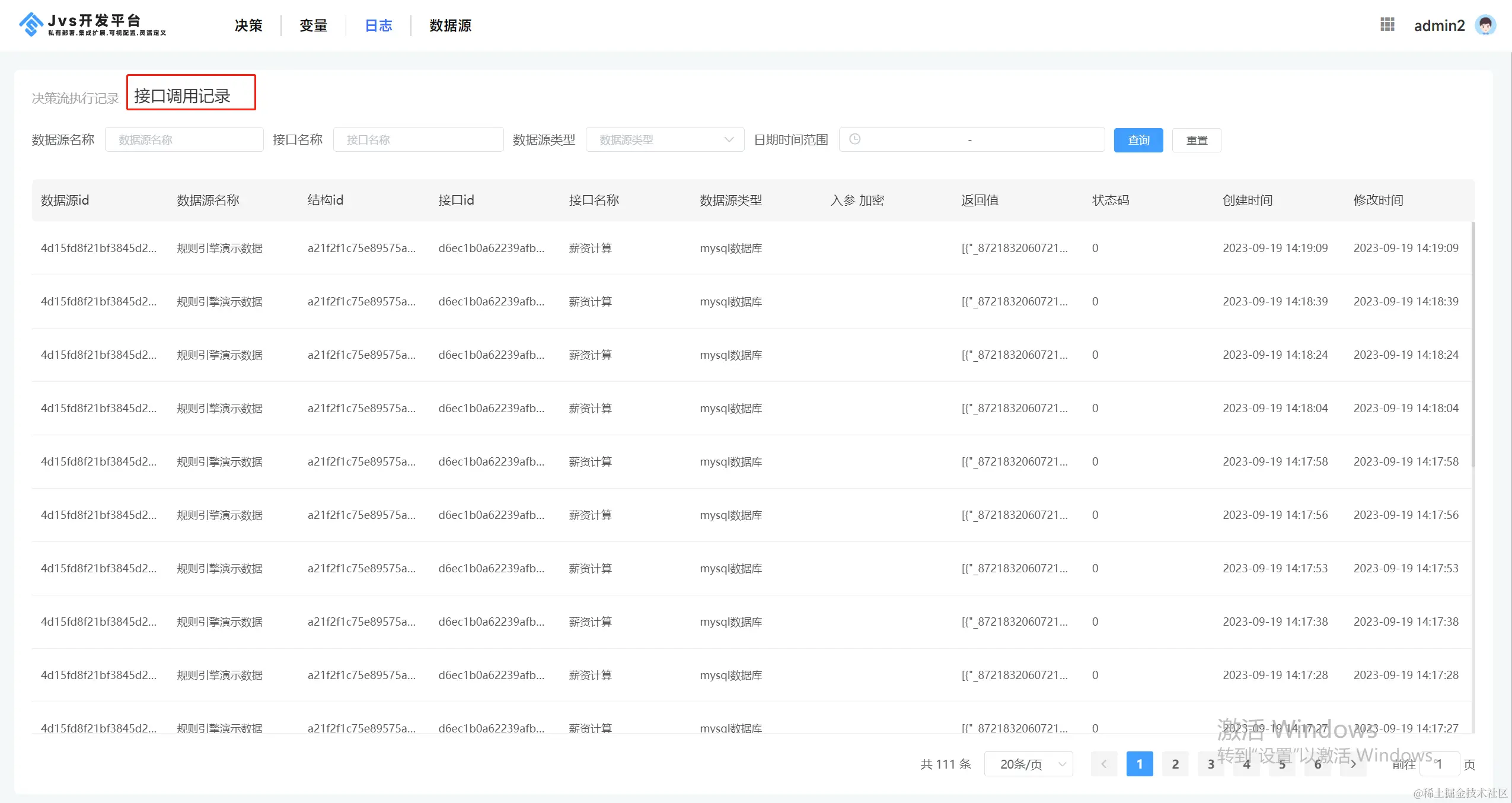Click the admin2 user avatar
Viewport: 1512px width, 803px height.
(x=1485, y=25)
